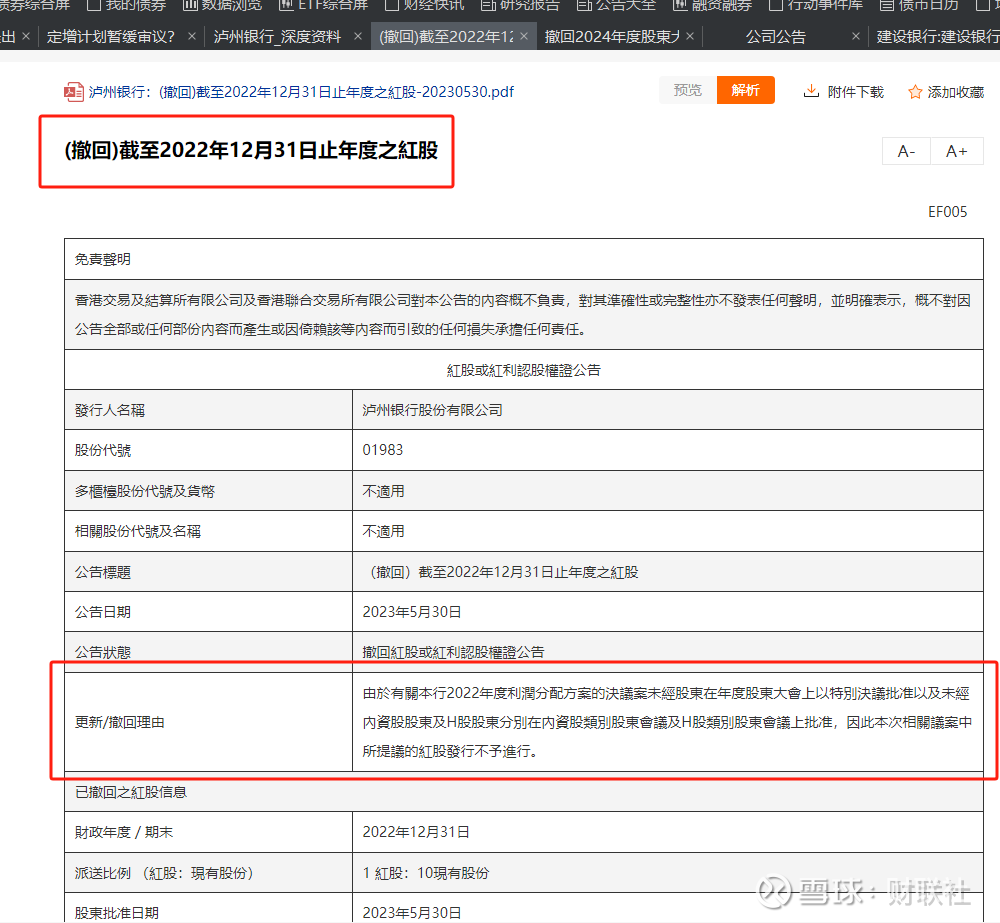The height and width of the screenshot is (923, 1000).
Task: Click the 財政年度 / 期末 label cell
Action: tap(209, 832)
